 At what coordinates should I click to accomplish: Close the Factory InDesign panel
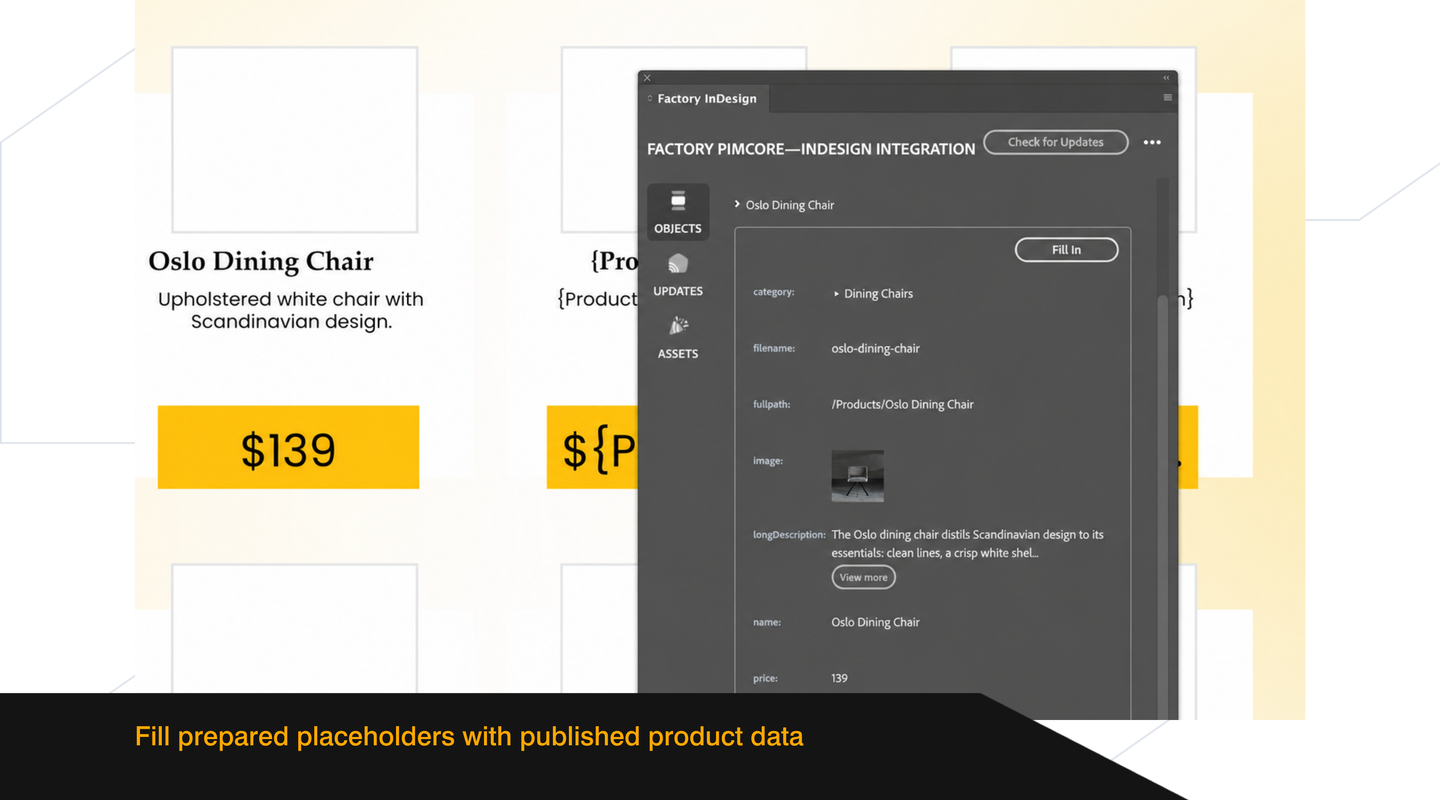(647, 78)
